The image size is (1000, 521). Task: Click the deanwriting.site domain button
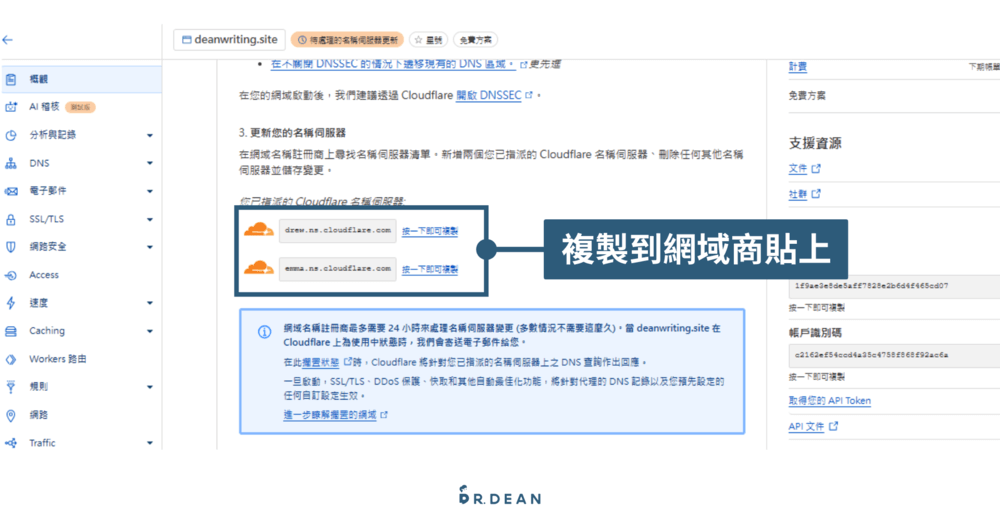[x=230, y=40]
